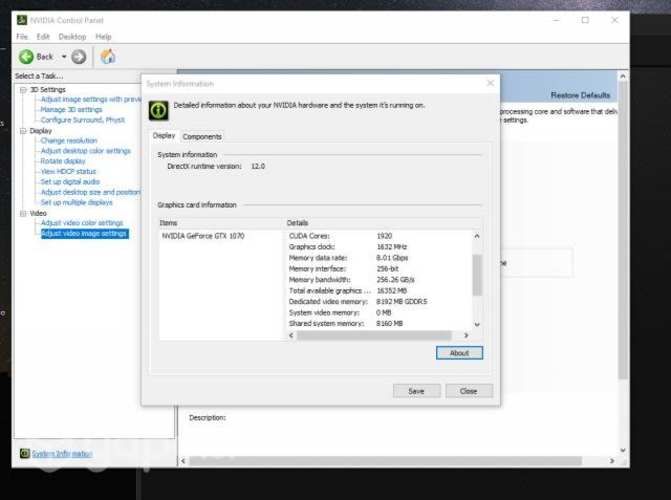Viewport: 671px width, 500px height.
Task: Click the Save button
Action: (416, 391)
